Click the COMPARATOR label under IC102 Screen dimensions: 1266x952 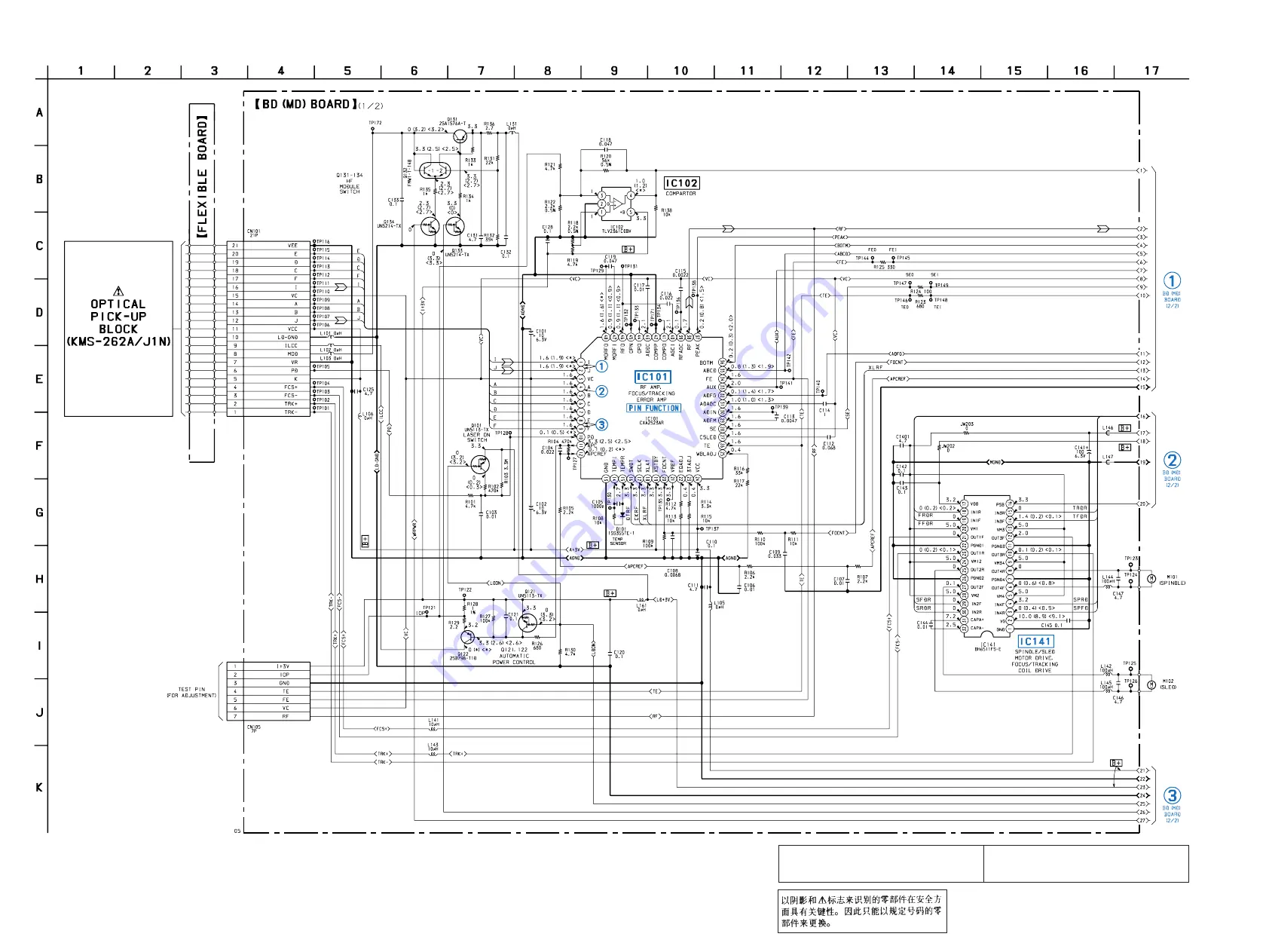click(x=680, y=194)
